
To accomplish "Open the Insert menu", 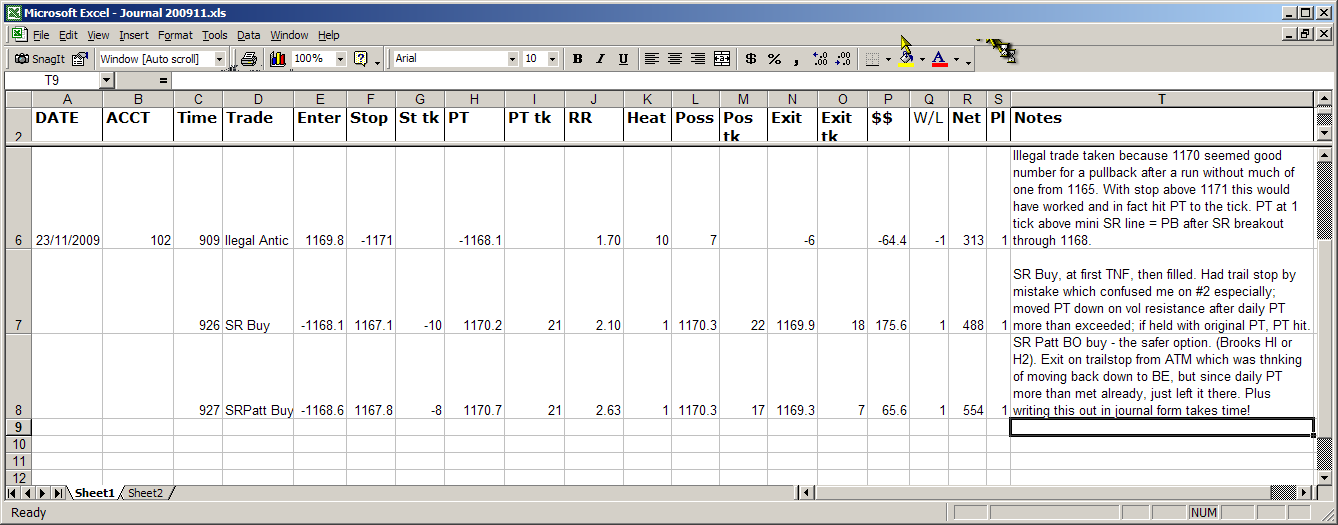I will [134, 35].
